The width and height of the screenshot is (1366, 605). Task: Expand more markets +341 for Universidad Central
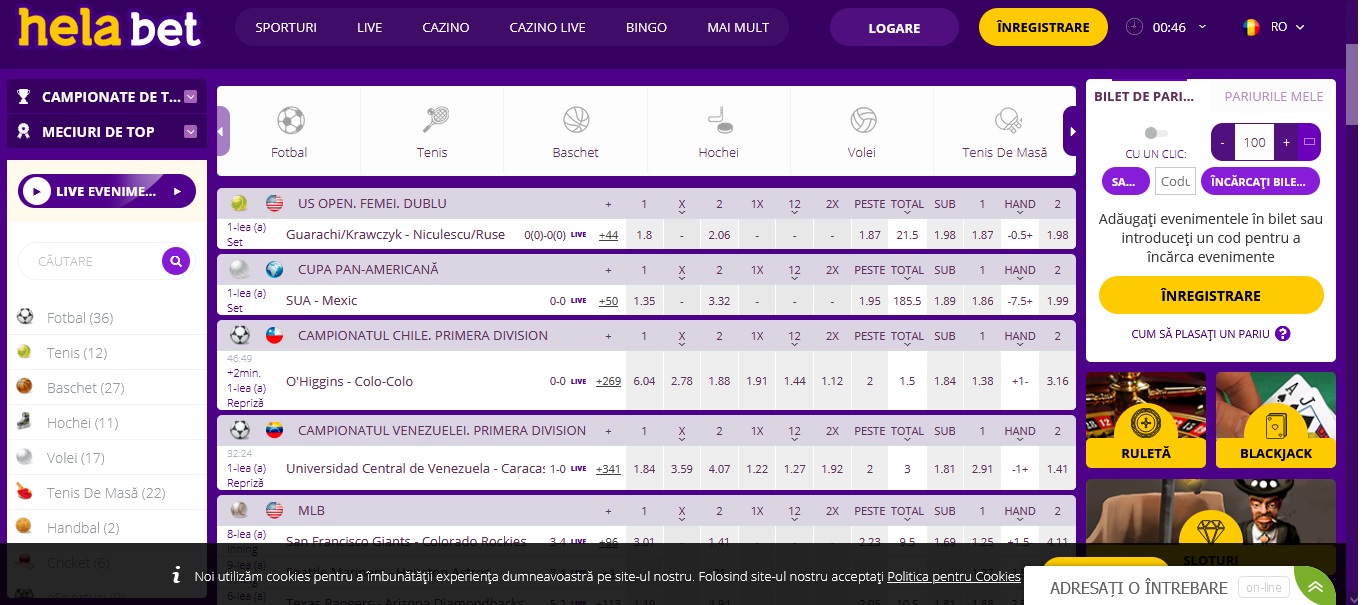pyautogui.click(x=608, y=469)
